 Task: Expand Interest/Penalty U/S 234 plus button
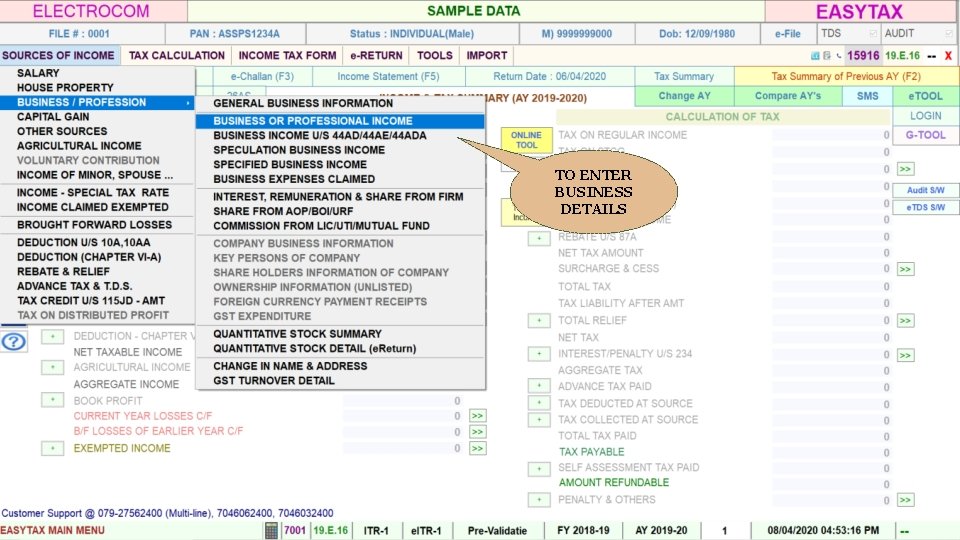[x=539, y=353]
